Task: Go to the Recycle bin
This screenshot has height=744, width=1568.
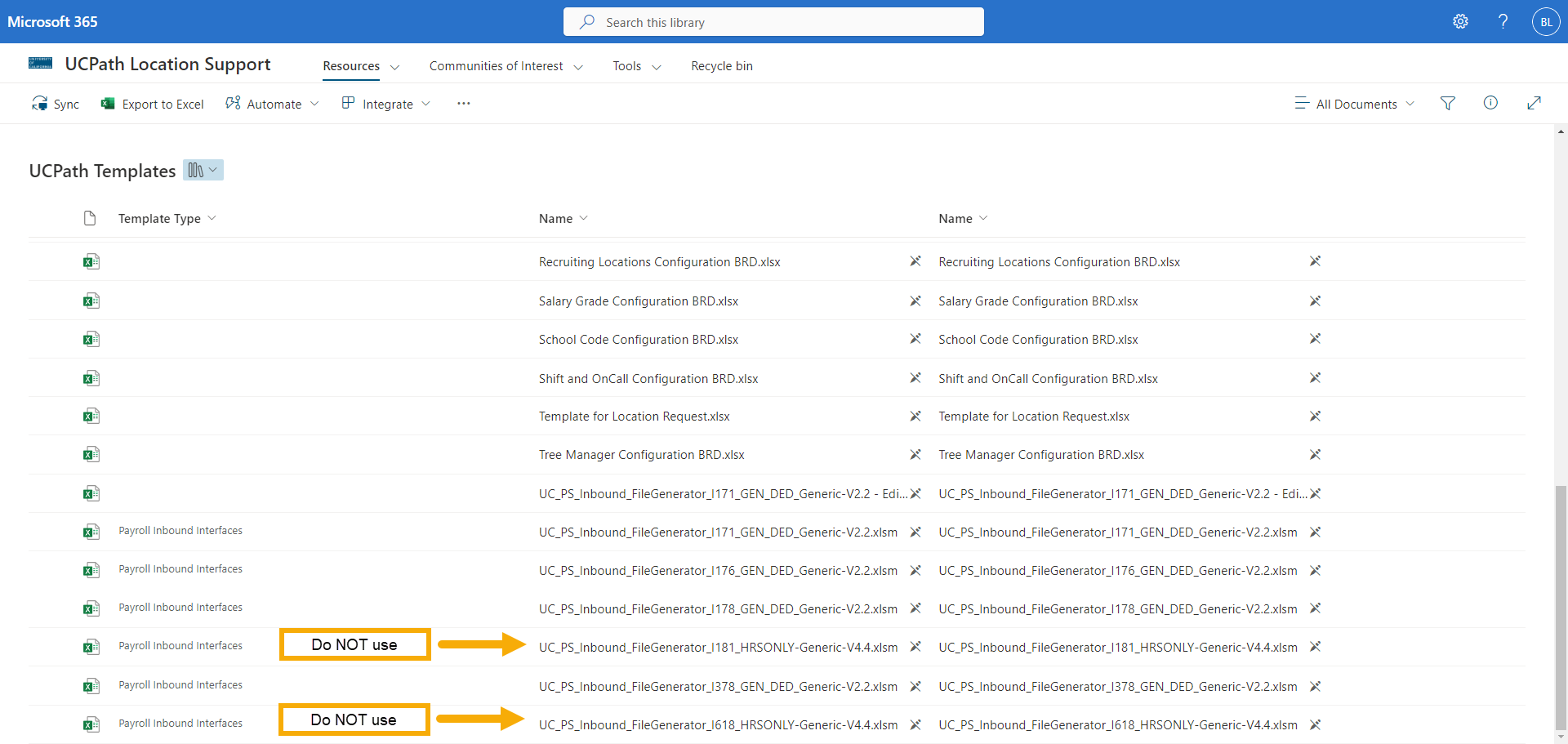Action: [x=722, y=66]
